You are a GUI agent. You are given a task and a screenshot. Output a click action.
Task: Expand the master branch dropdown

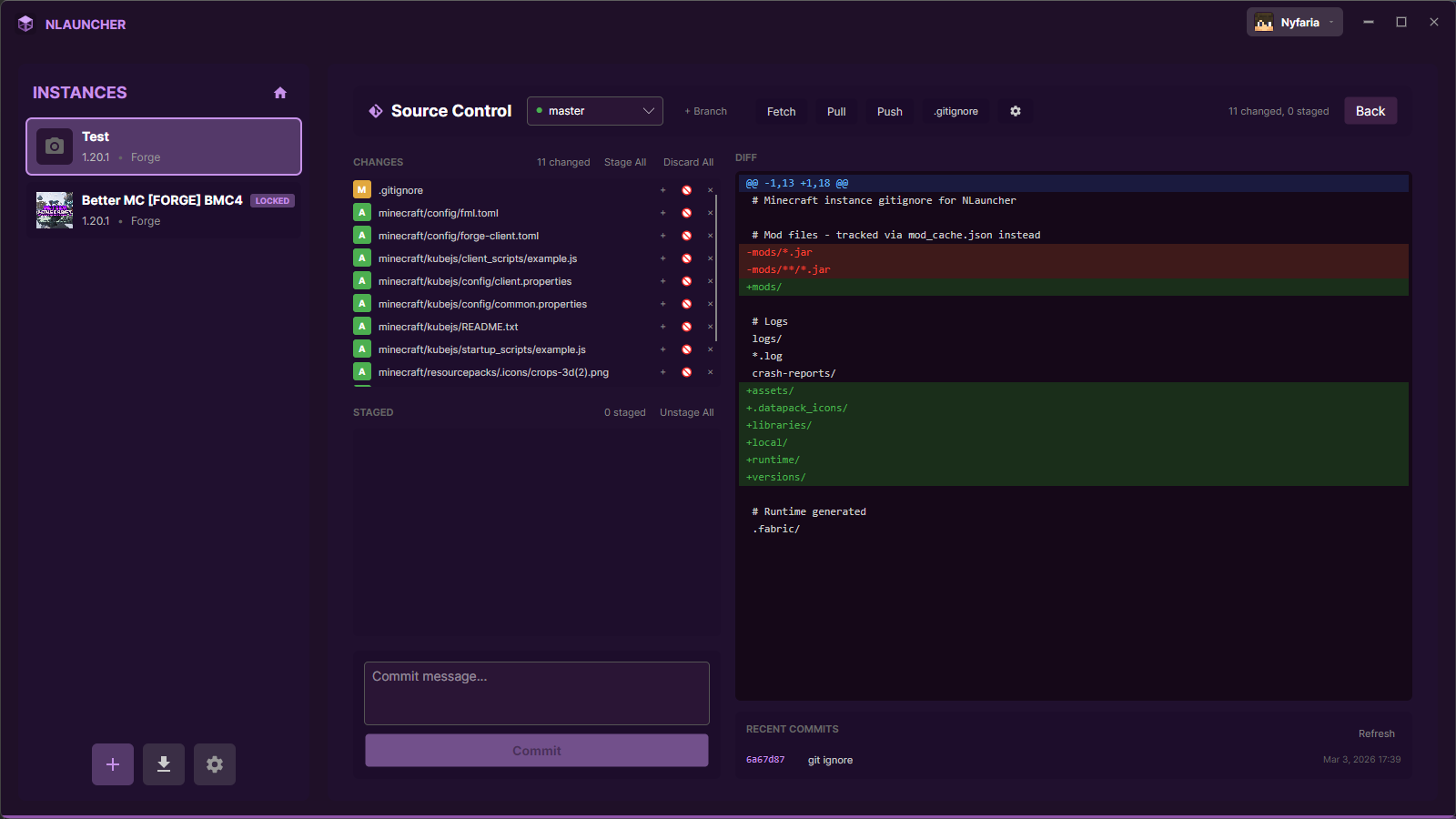595,111
